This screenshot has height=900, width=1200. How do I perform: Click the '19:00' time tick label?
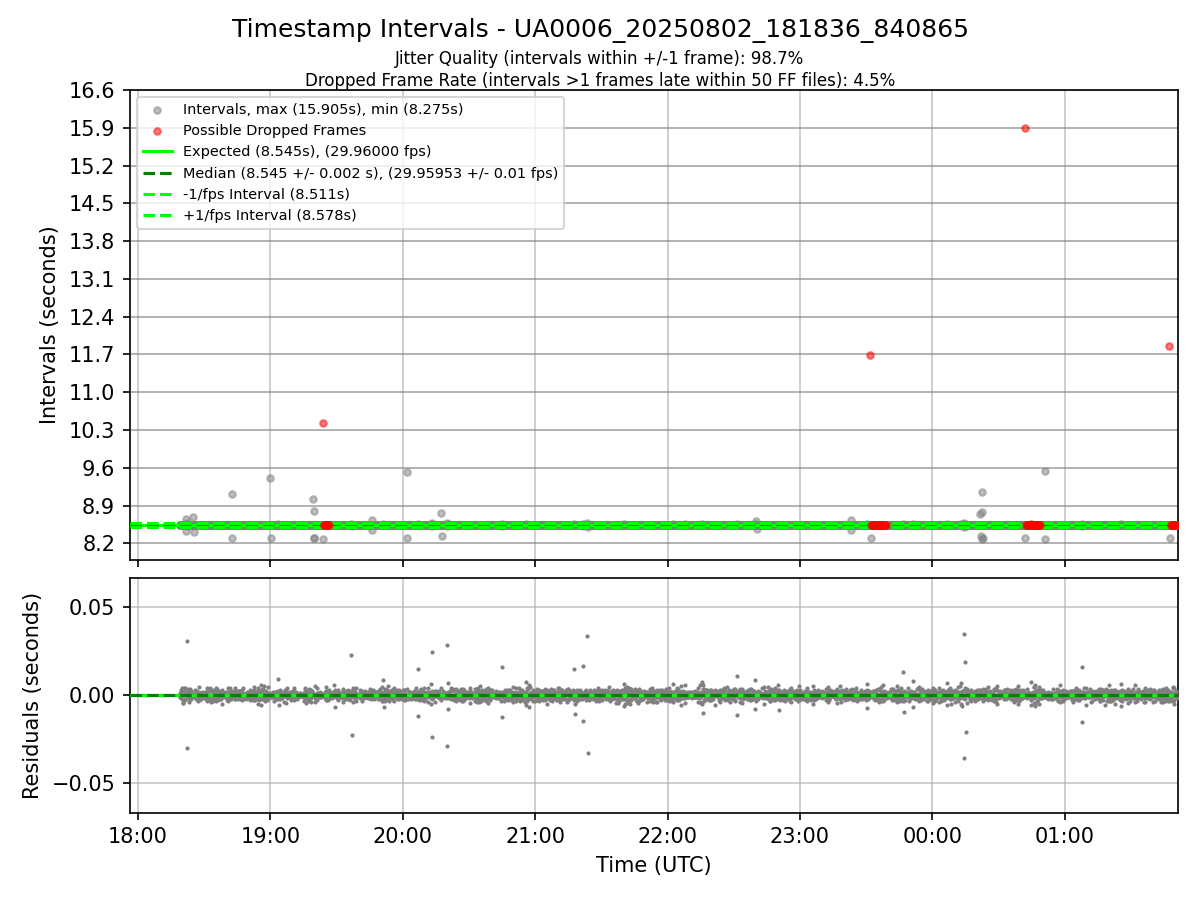[x=270, y=834]
